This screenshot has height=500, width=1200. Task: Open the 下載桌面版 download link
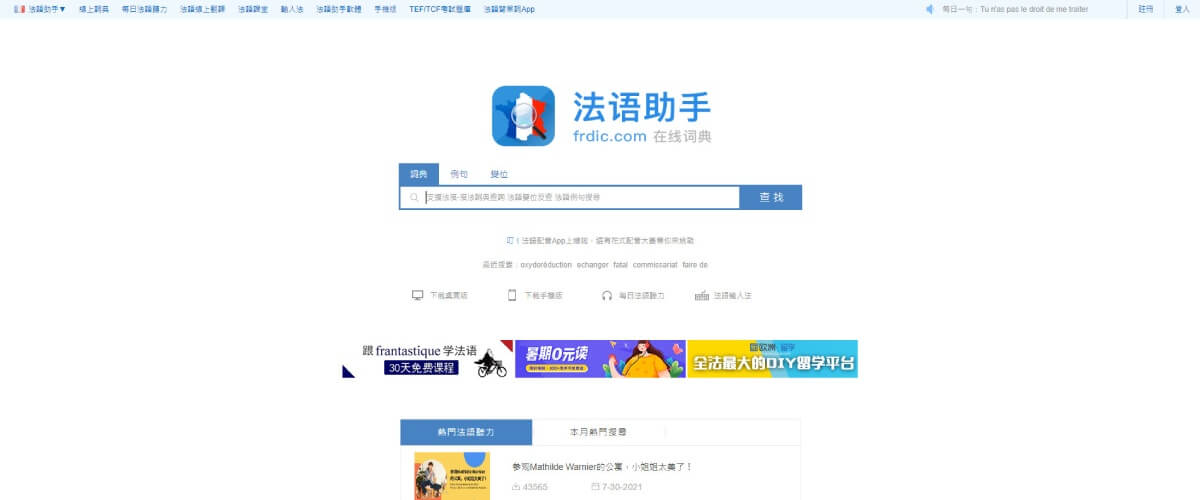click(x=448, y=296)
